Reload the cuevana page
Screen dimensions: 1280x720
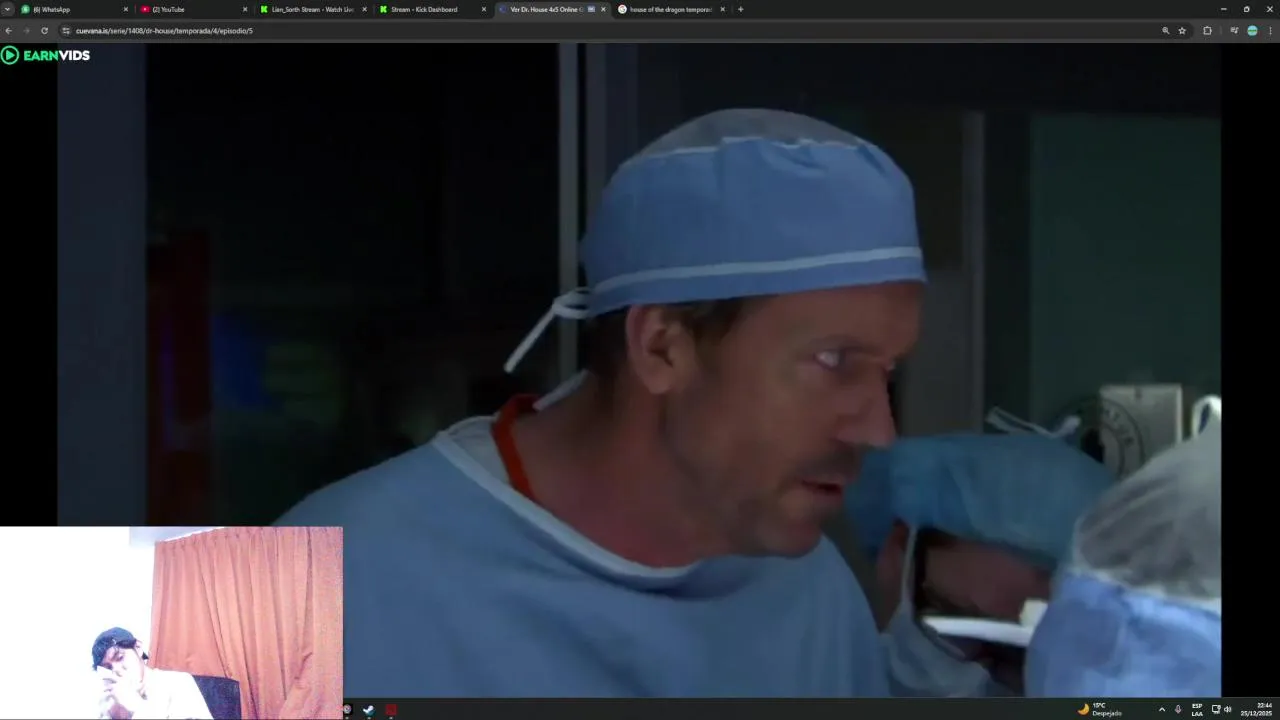click(44, 31)
